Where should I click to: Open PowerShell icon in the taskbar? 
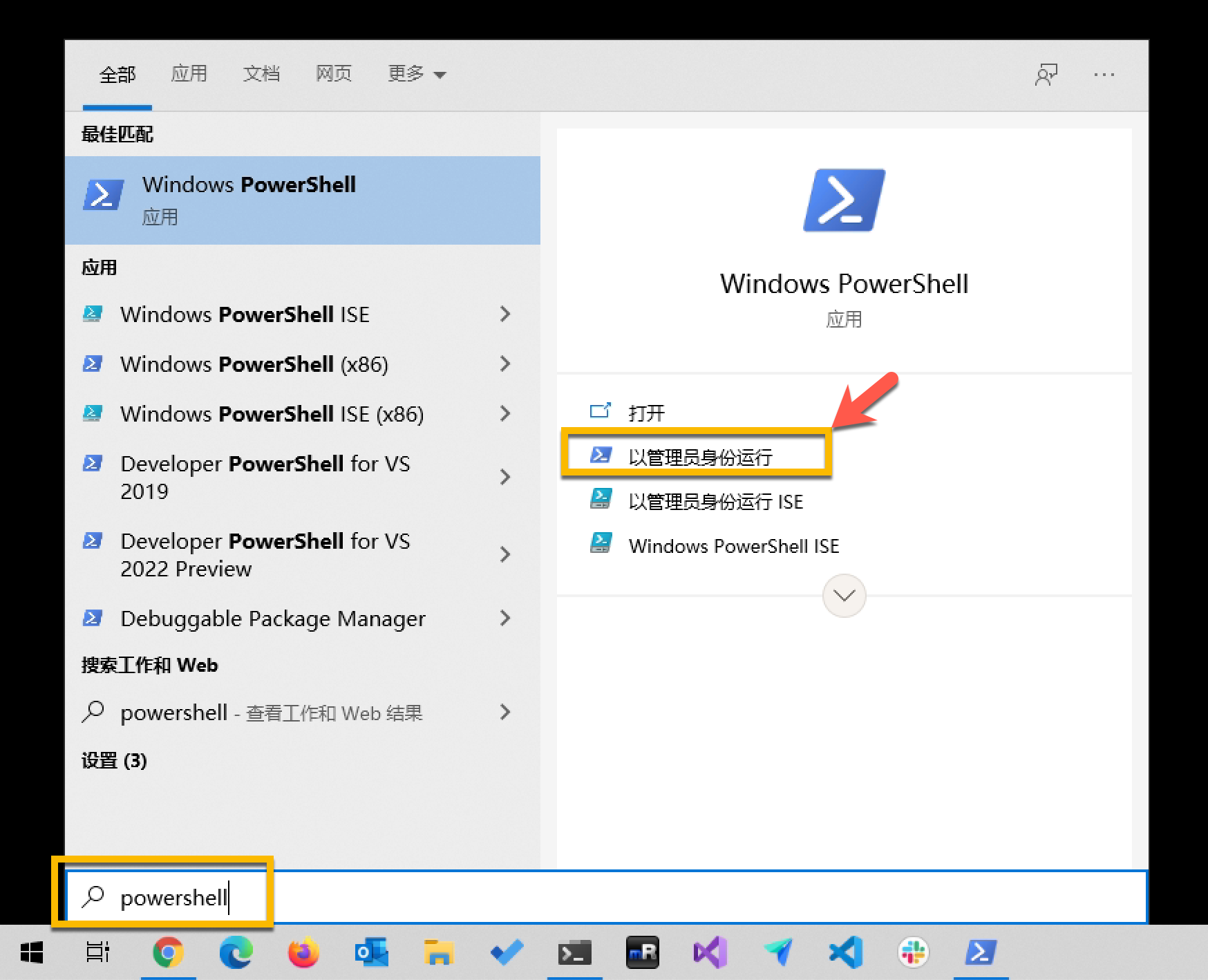pos(981,953)
